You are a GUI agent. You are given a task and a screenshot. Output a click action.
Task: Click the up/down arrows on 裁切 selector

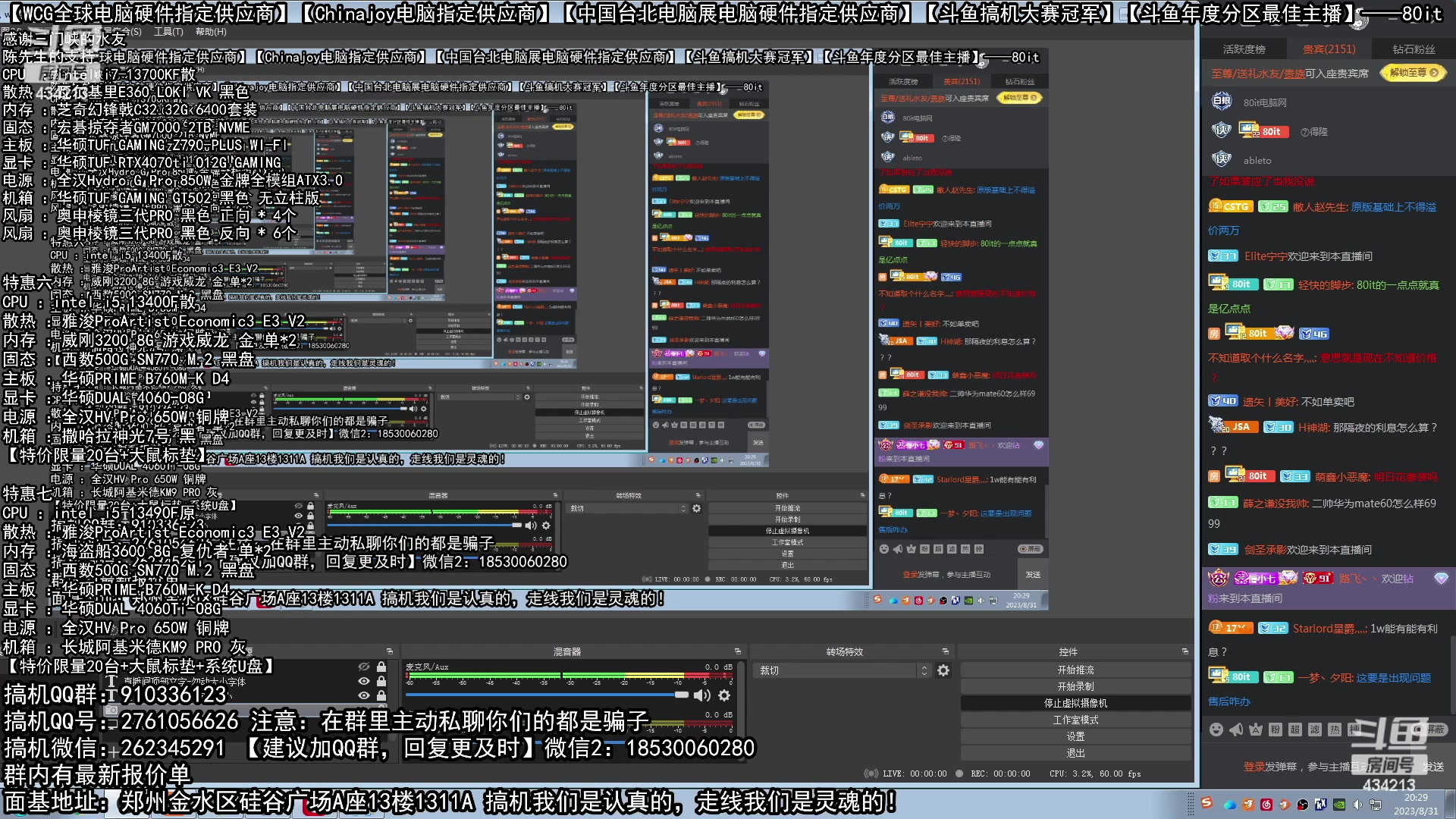click(924, 670)
